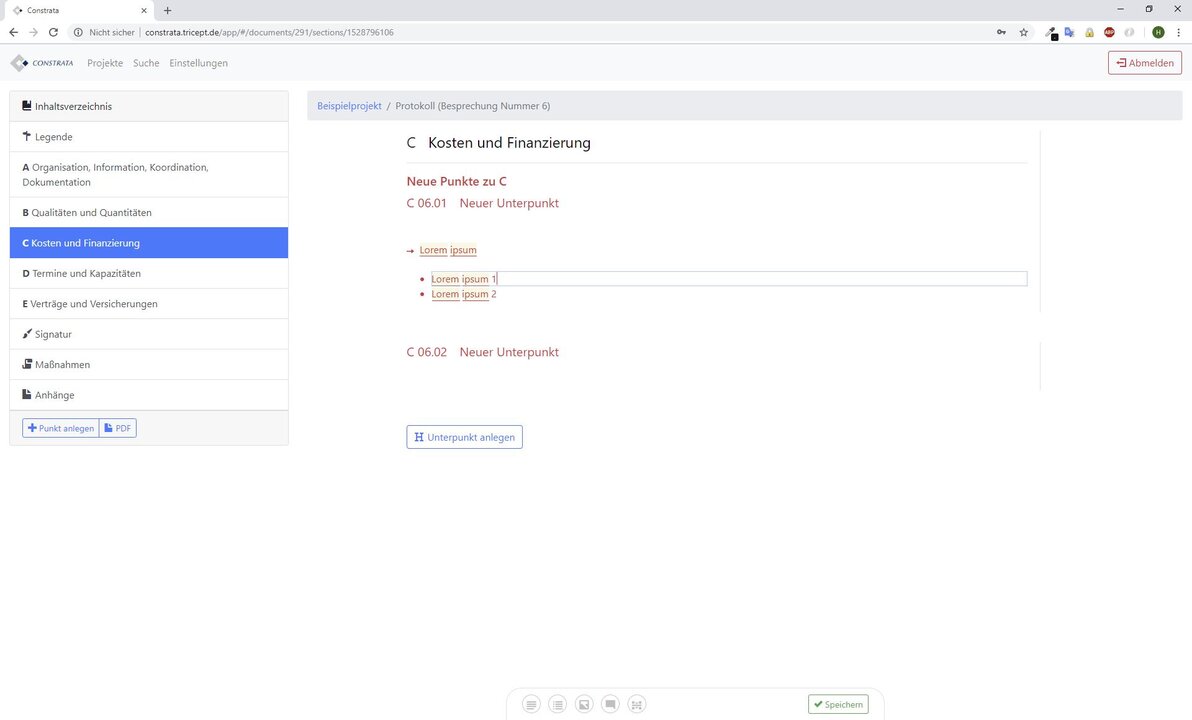Open the Chrome three-dot menu
The height and width of the screenshot is (720, 1192).
(x=1178, y=32)
